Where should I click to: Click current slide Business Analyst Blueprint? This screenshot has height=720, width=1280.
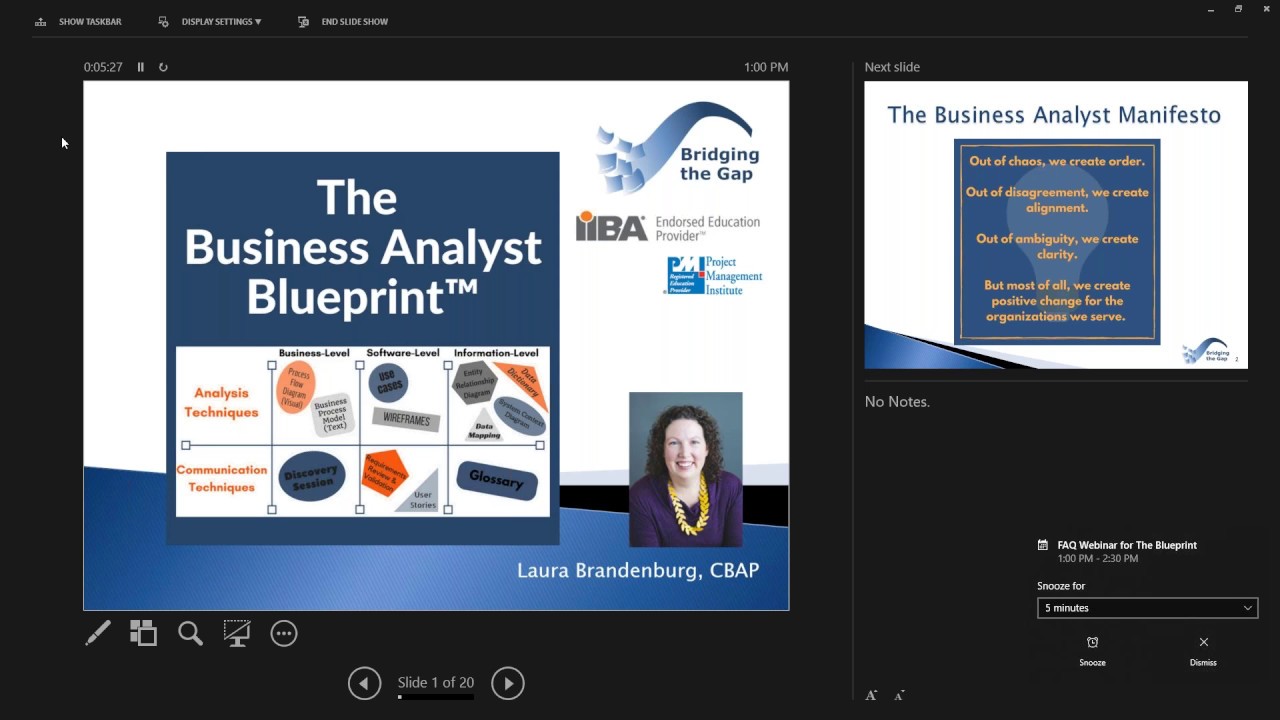coord(436,346)
